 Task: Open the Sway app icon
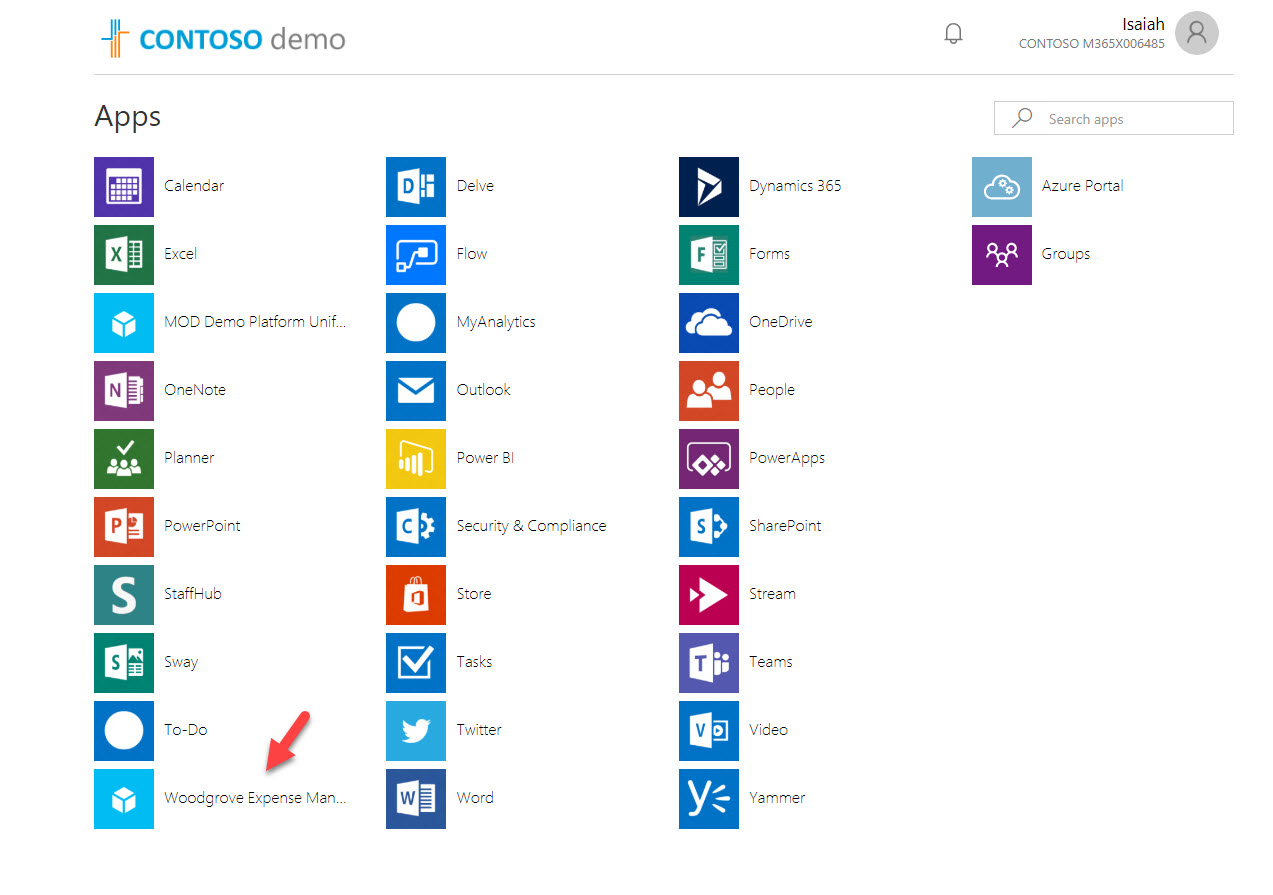click(124, 662)
